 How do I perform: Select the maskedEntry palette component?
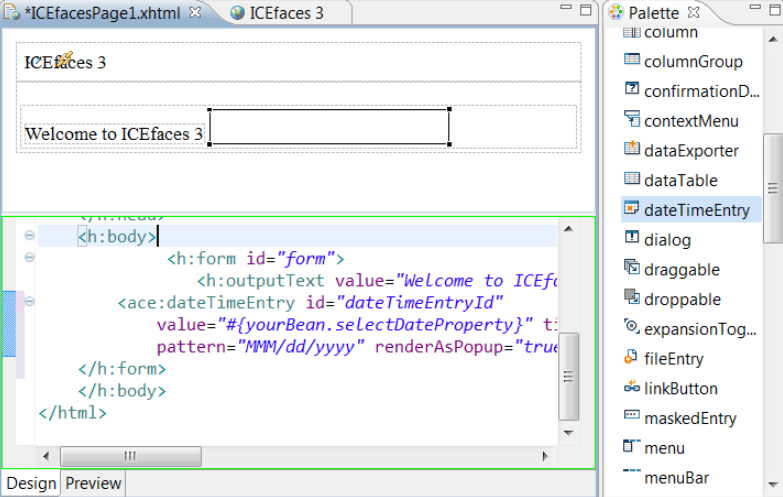(x=689, y=418)
